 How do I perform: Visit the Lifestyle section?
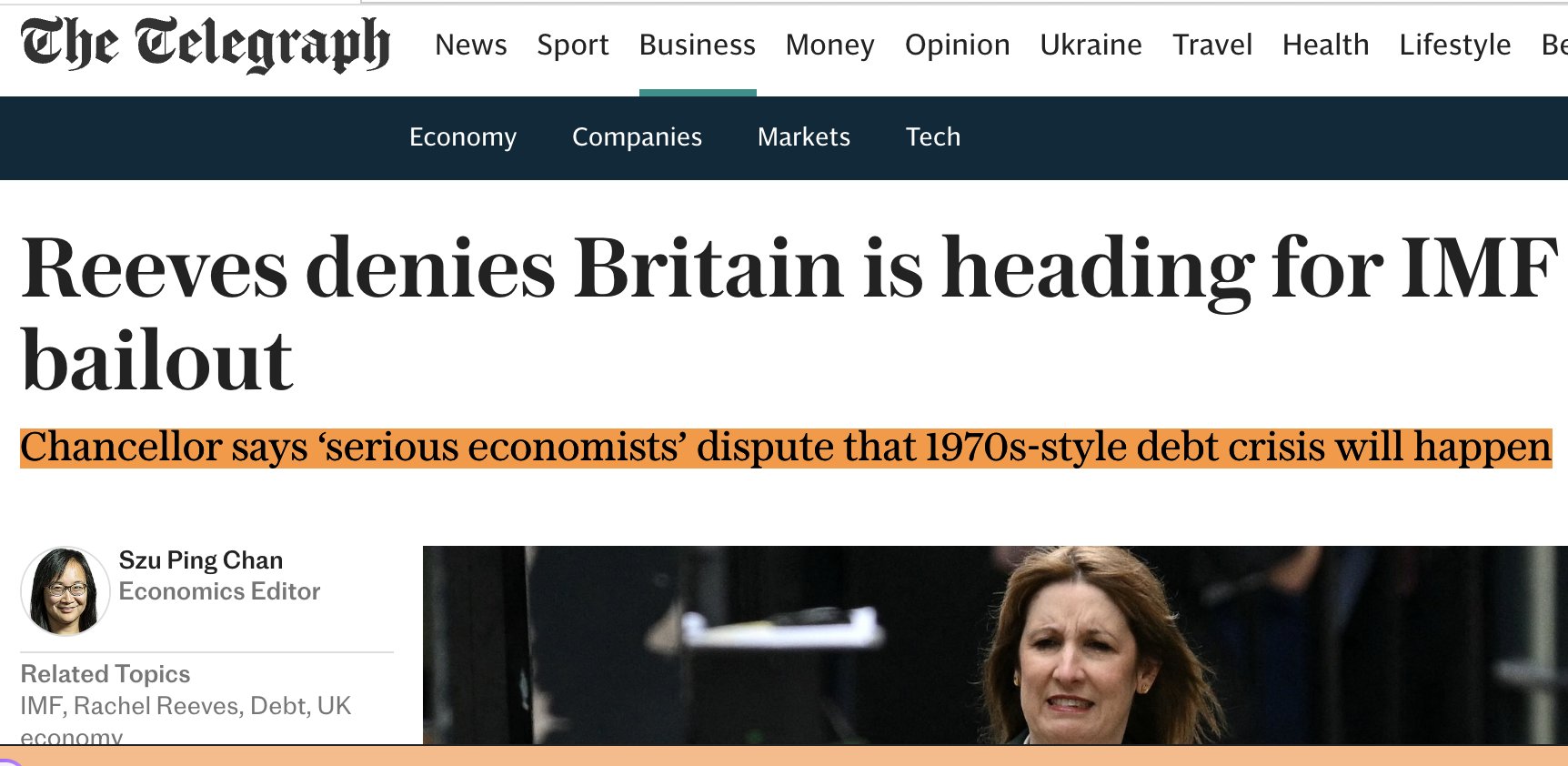coord(1454,45)
